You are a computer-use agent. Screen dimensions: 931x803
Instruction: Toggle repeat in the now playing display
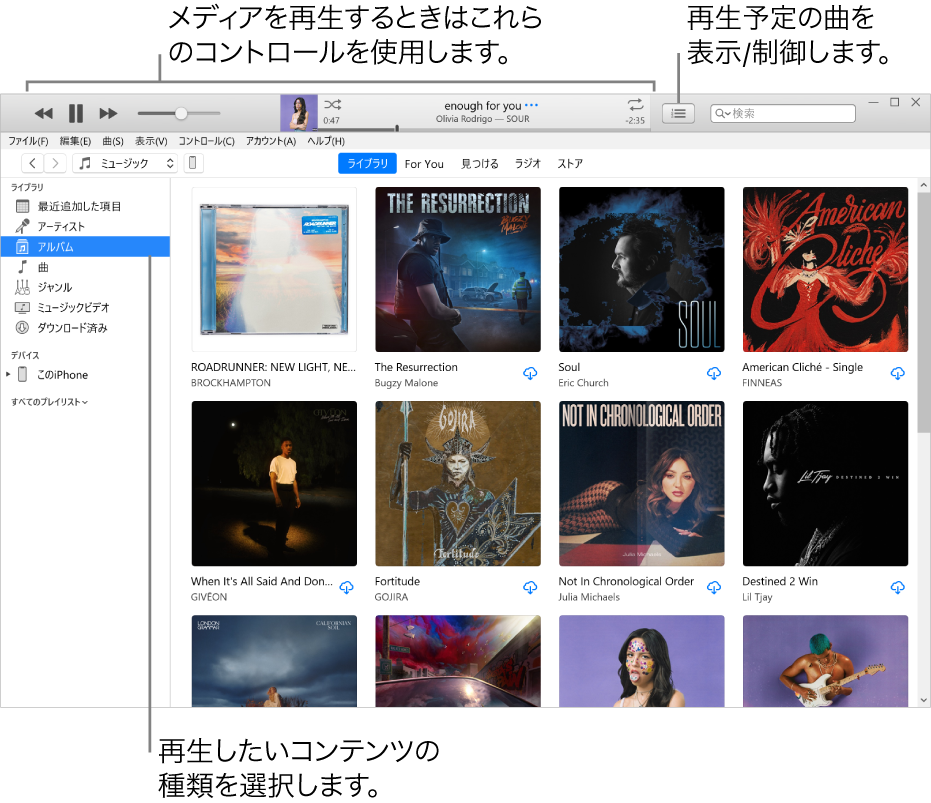point(635,105)
